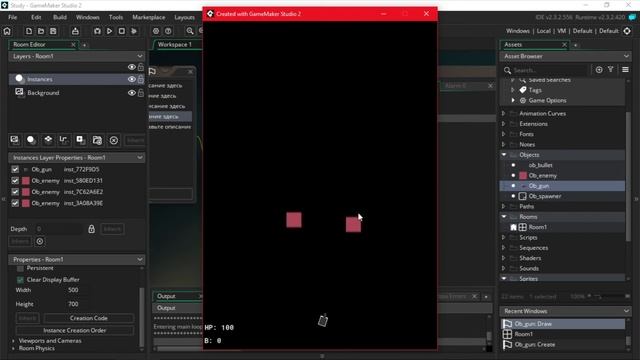The image size is (640, 360).
Task: Open the Help icon in toolbar
Action: click(168, 31)
